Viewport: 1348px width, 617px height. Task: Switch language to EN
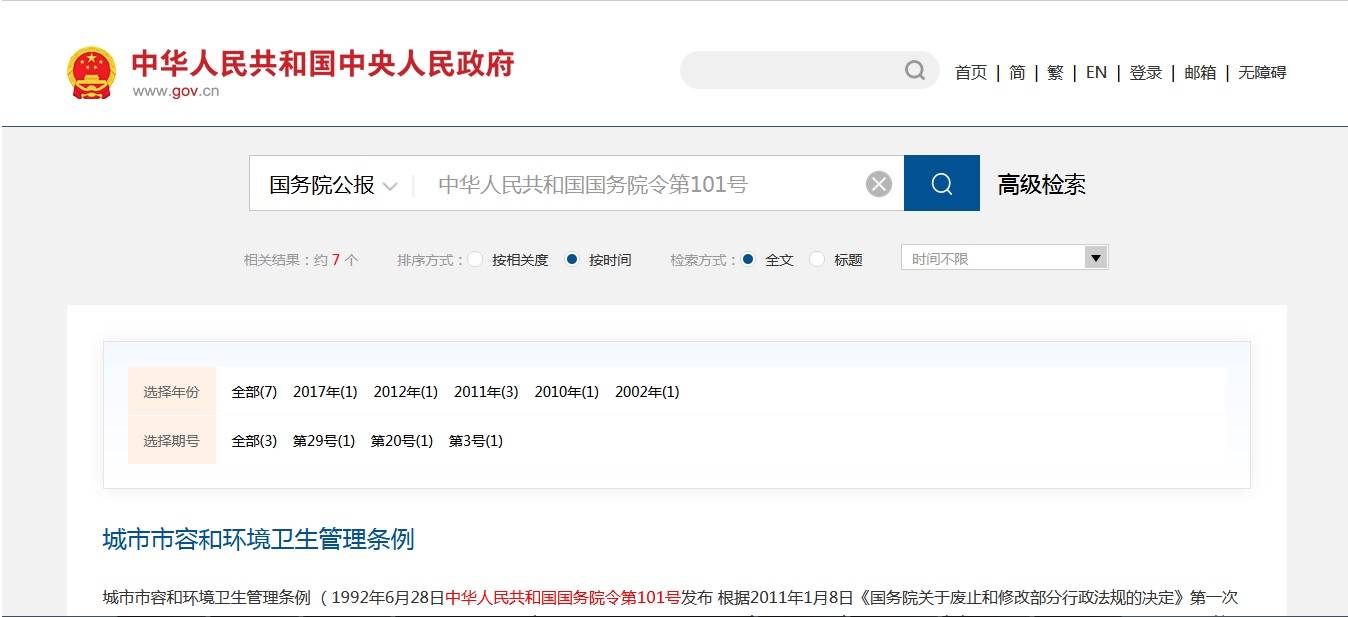point(1096,72)
